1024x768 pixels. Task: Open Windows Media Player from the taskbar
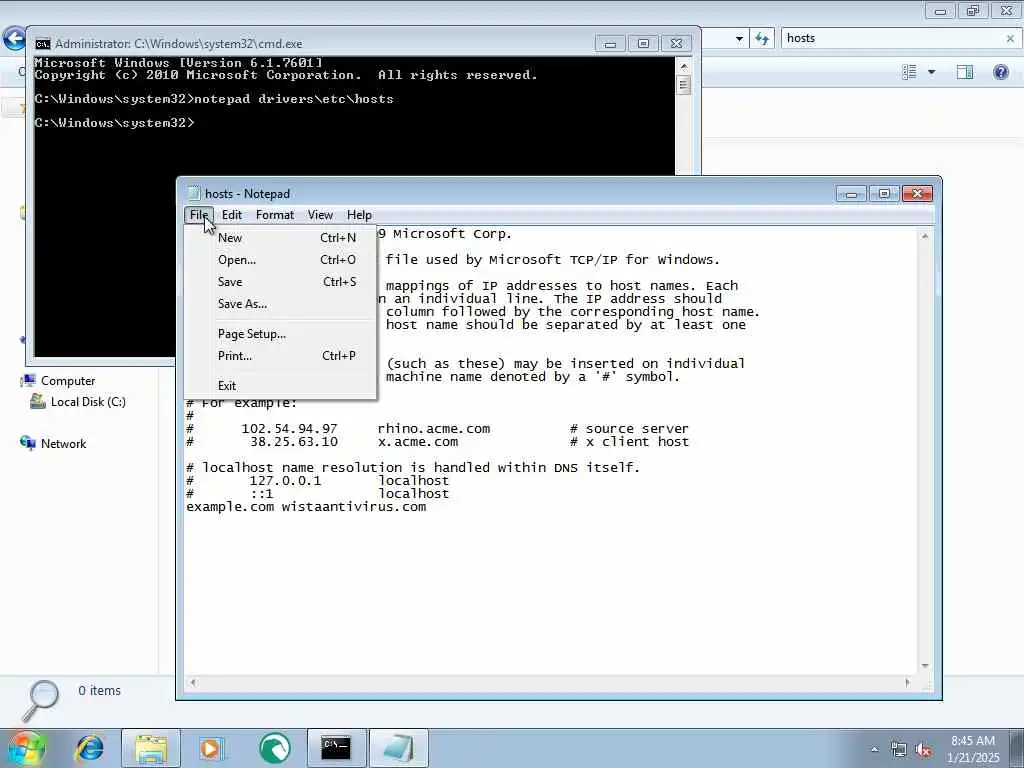(212, 748)
